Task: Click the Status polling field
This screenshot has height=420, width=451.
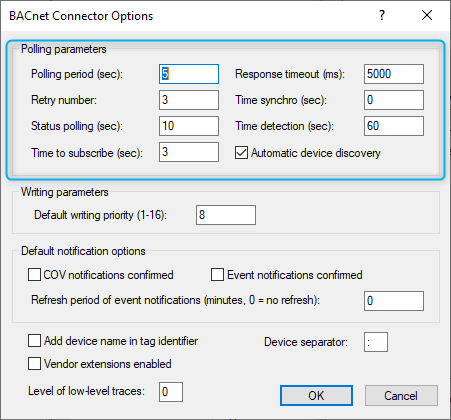Action: (x=189, y=126)
